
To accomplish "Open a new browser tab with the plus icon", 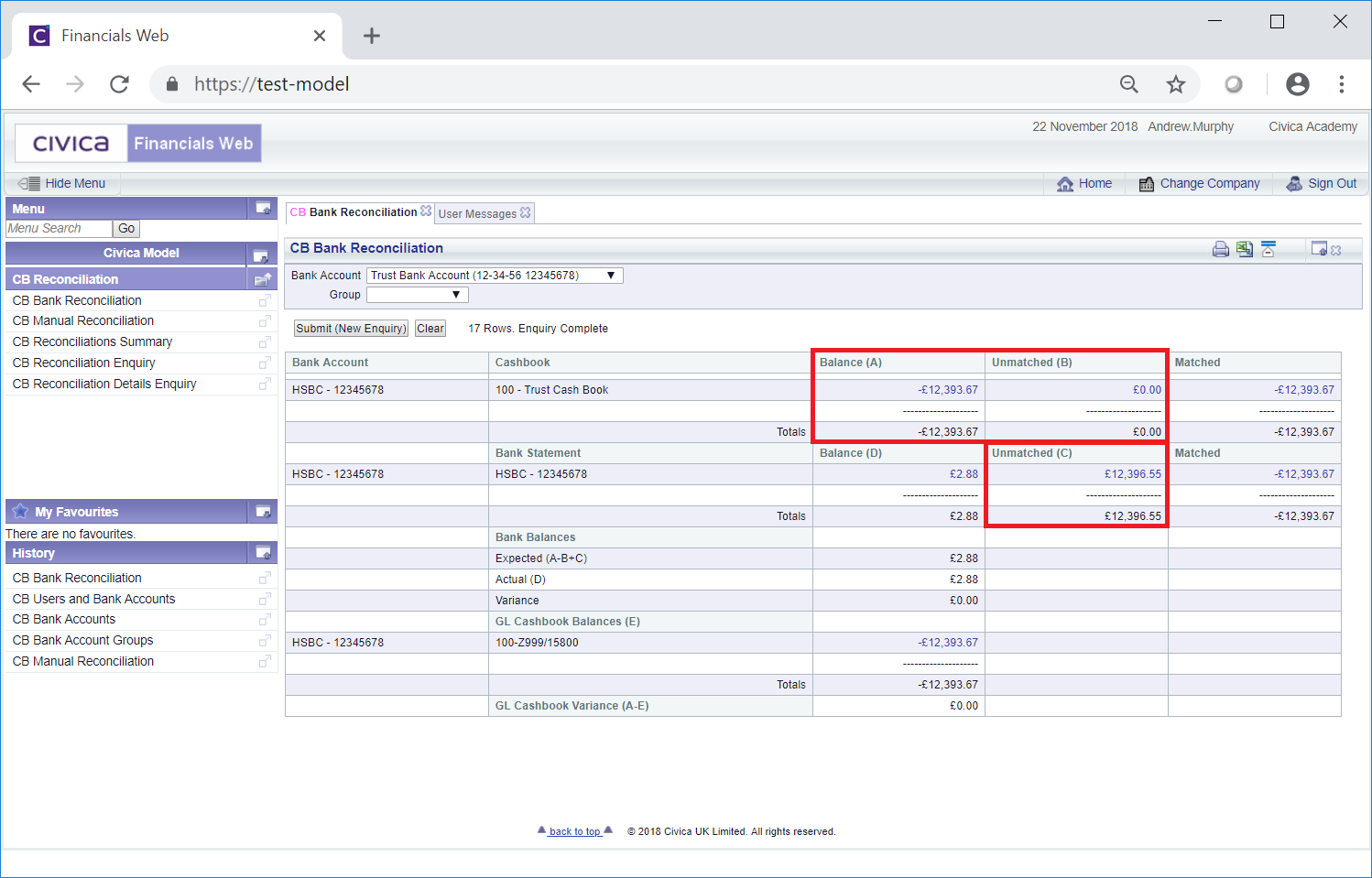I will (371, 36).
